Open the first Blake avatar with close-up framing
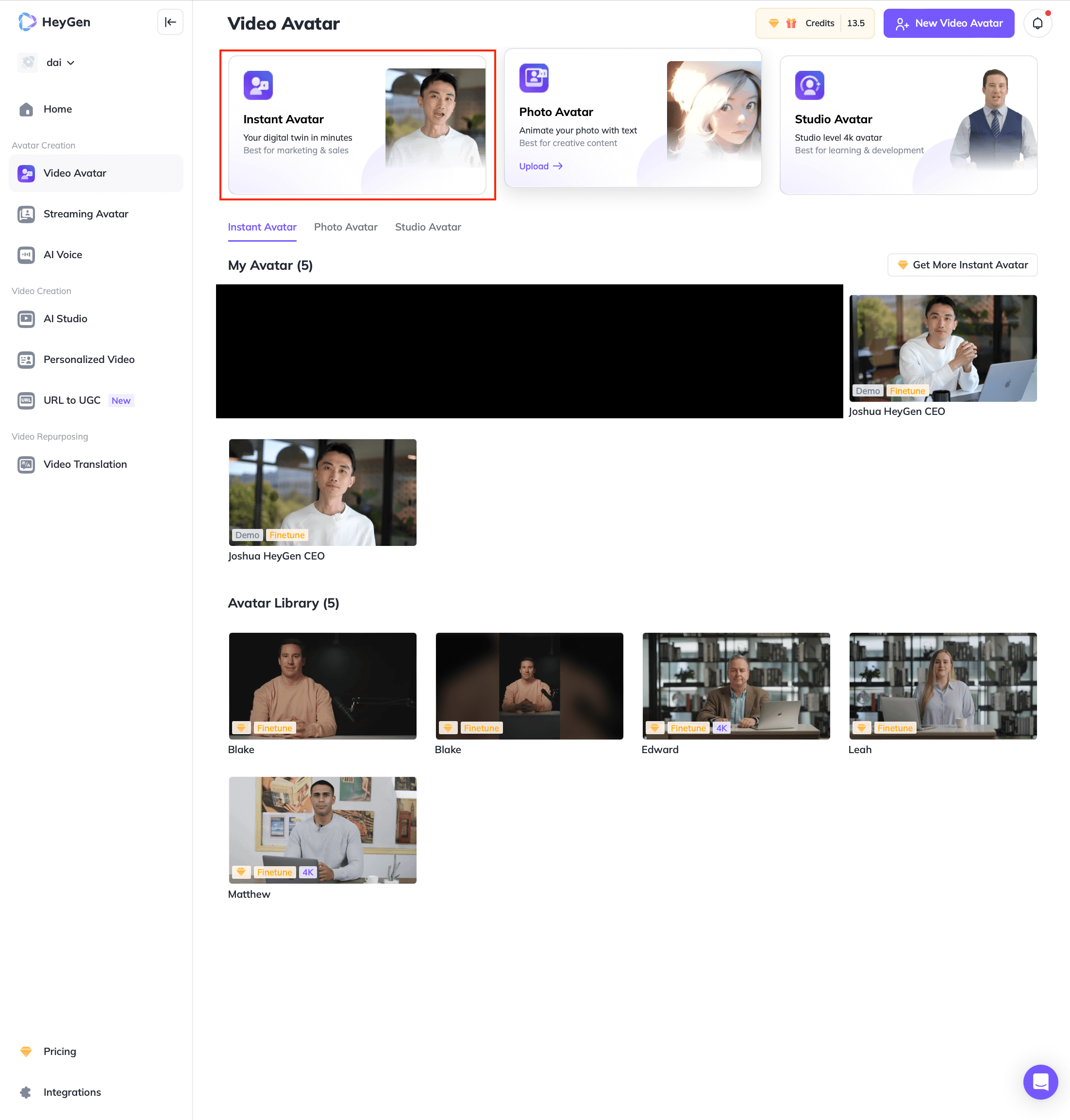Viewport: 1070px width, 1120px height. pyautogui.click(x=322, y=686)
